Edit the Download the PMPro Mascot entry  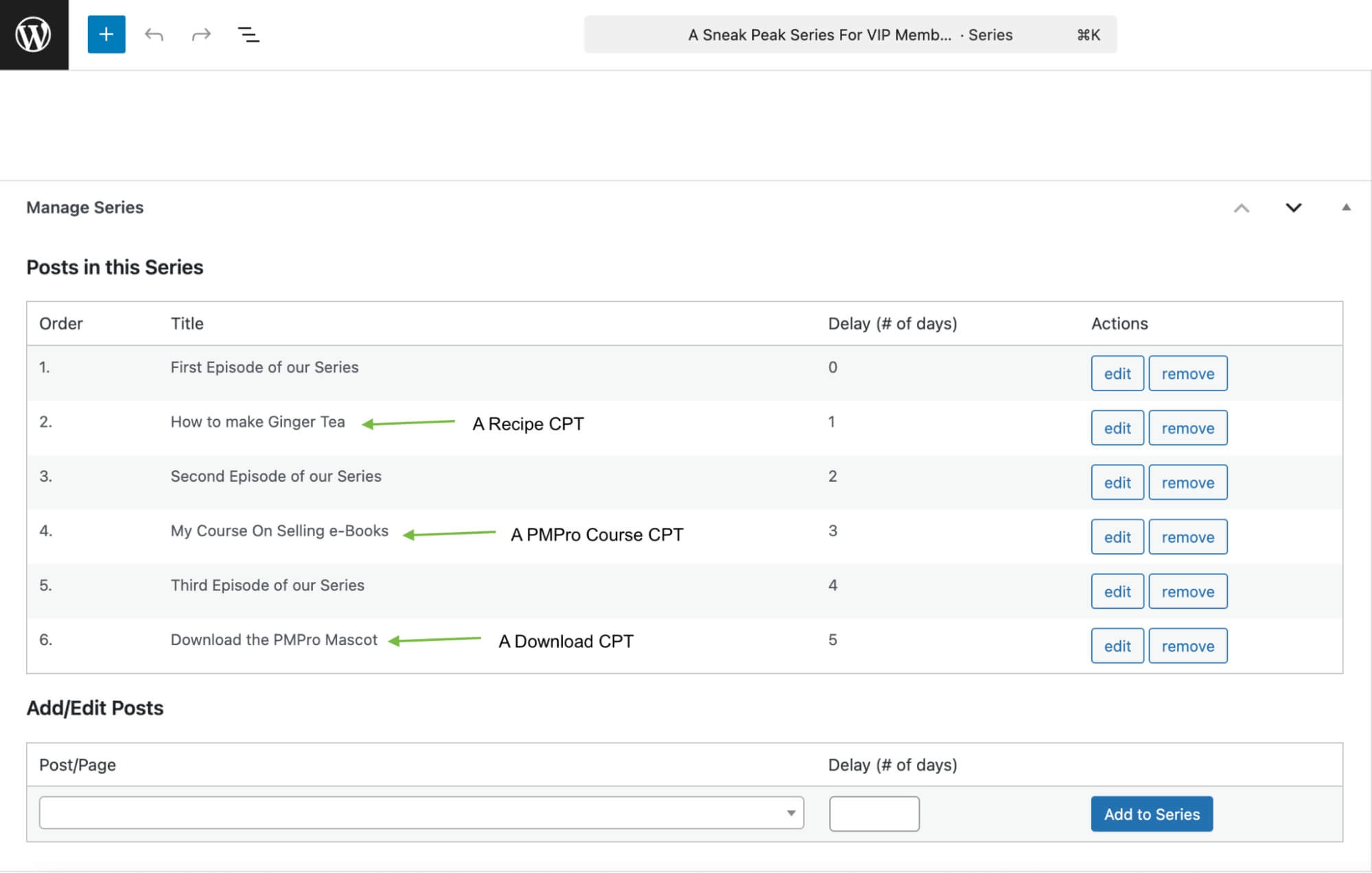click(x=1117, y=645)
